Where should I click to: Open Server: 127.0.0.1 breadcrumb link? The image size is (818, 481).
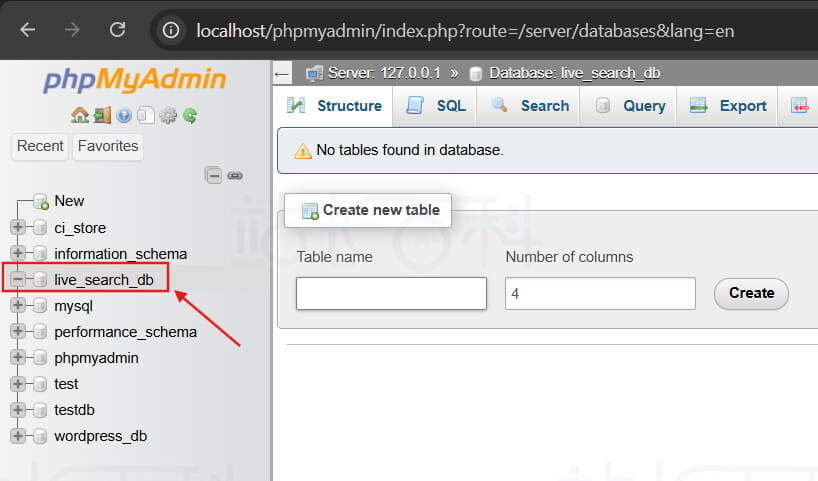coord(384,73)
